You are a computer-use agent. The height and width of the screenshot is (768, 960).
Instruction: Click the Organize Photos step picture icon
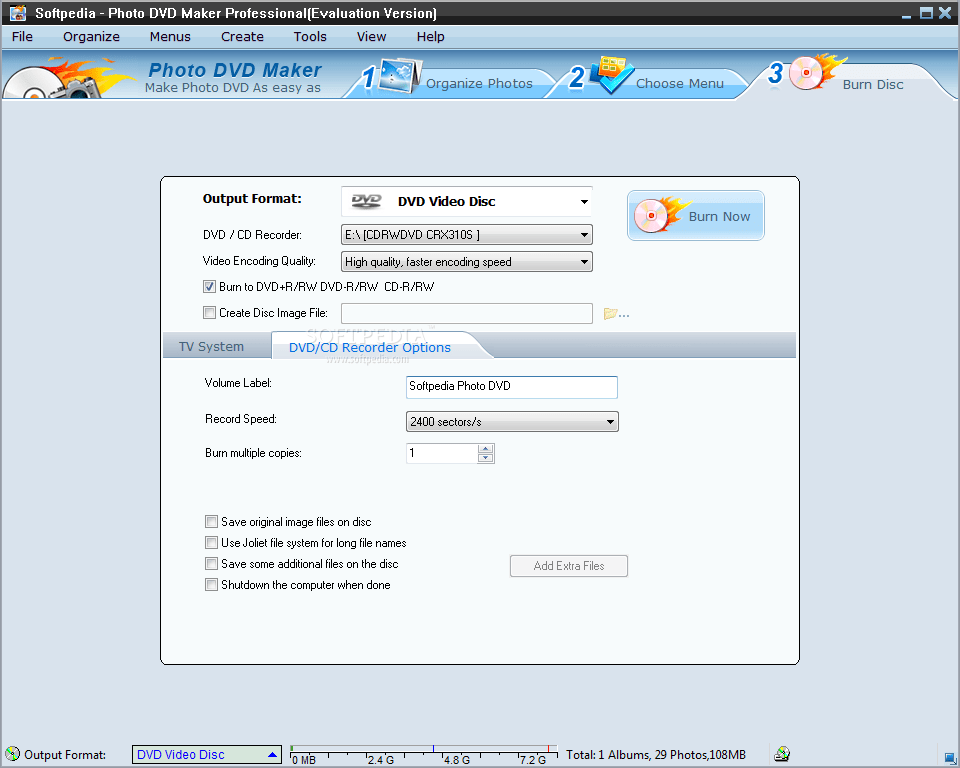(399, 76)
